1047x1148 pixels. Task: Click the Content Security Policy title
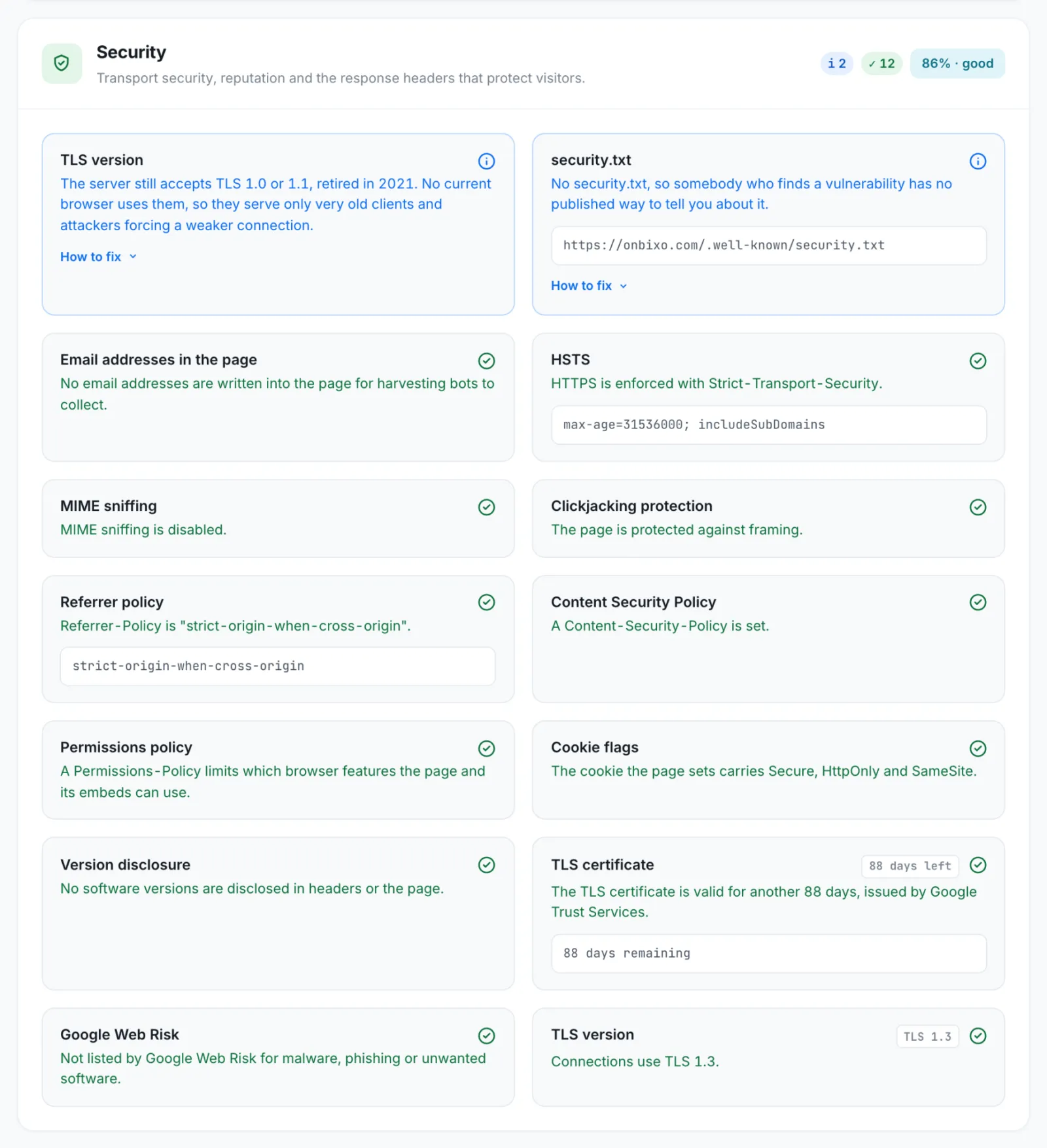tap(633, 602)
